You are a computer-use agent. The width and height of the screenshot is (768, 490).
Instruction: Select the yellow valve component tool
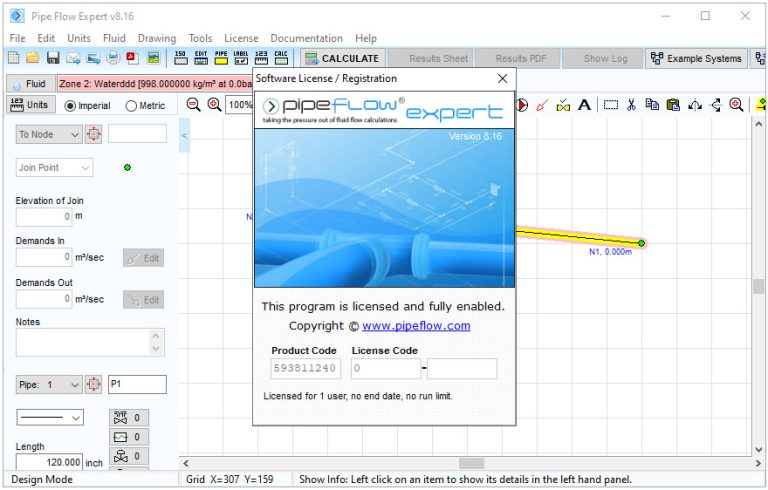click(563, 105)
